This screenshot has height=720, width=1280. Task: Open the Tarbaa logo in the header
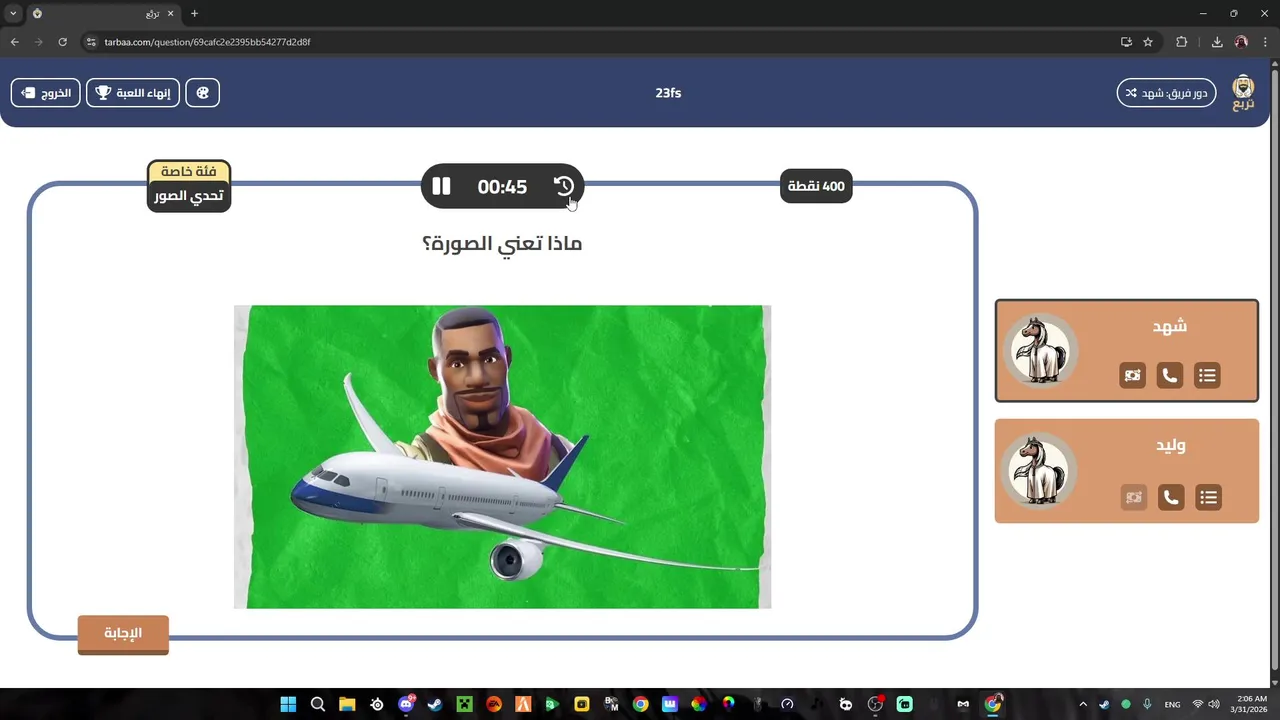(x=1243, y=93)
